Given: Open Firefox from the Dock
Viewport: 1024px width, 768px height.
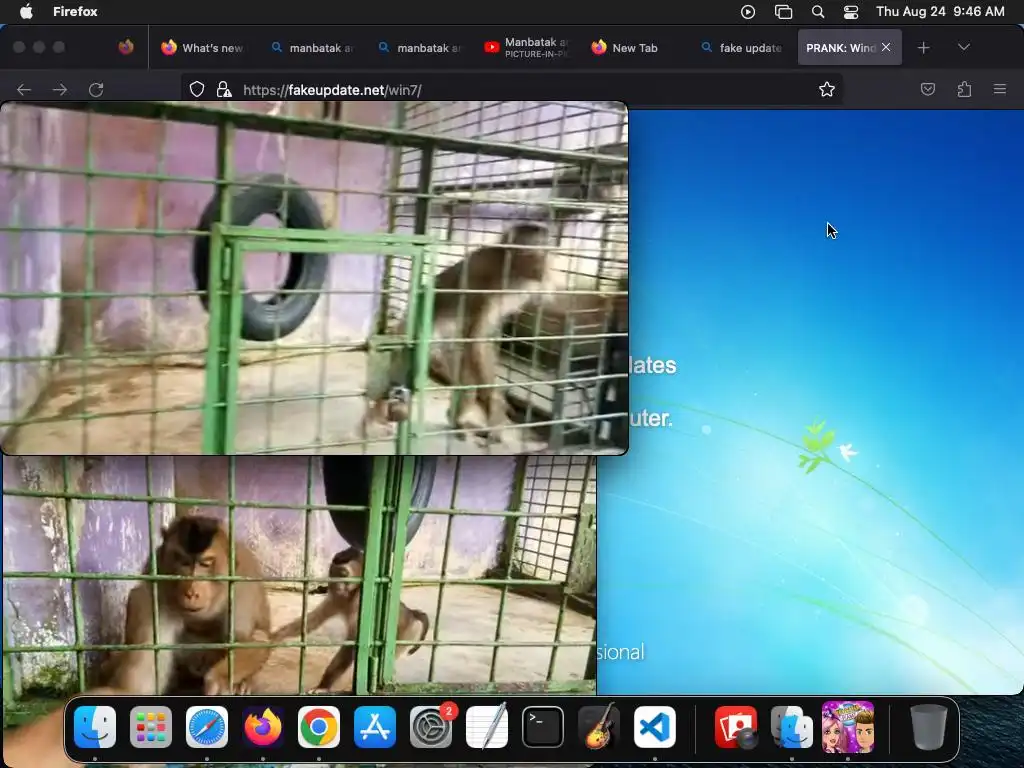Looking at the screenshot, I should point(263,727).
